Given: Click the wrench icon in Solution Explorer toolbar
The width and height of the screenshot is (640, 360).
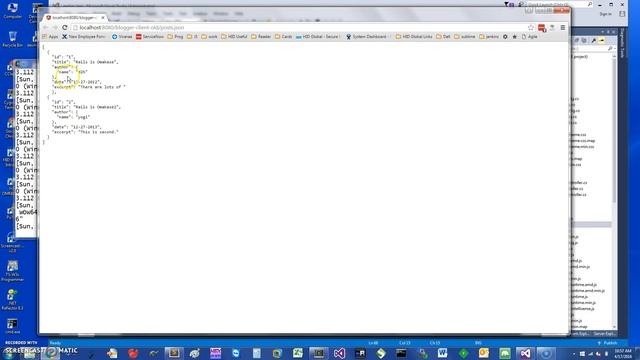Looking at the screenshot, I should pos(594,40).
